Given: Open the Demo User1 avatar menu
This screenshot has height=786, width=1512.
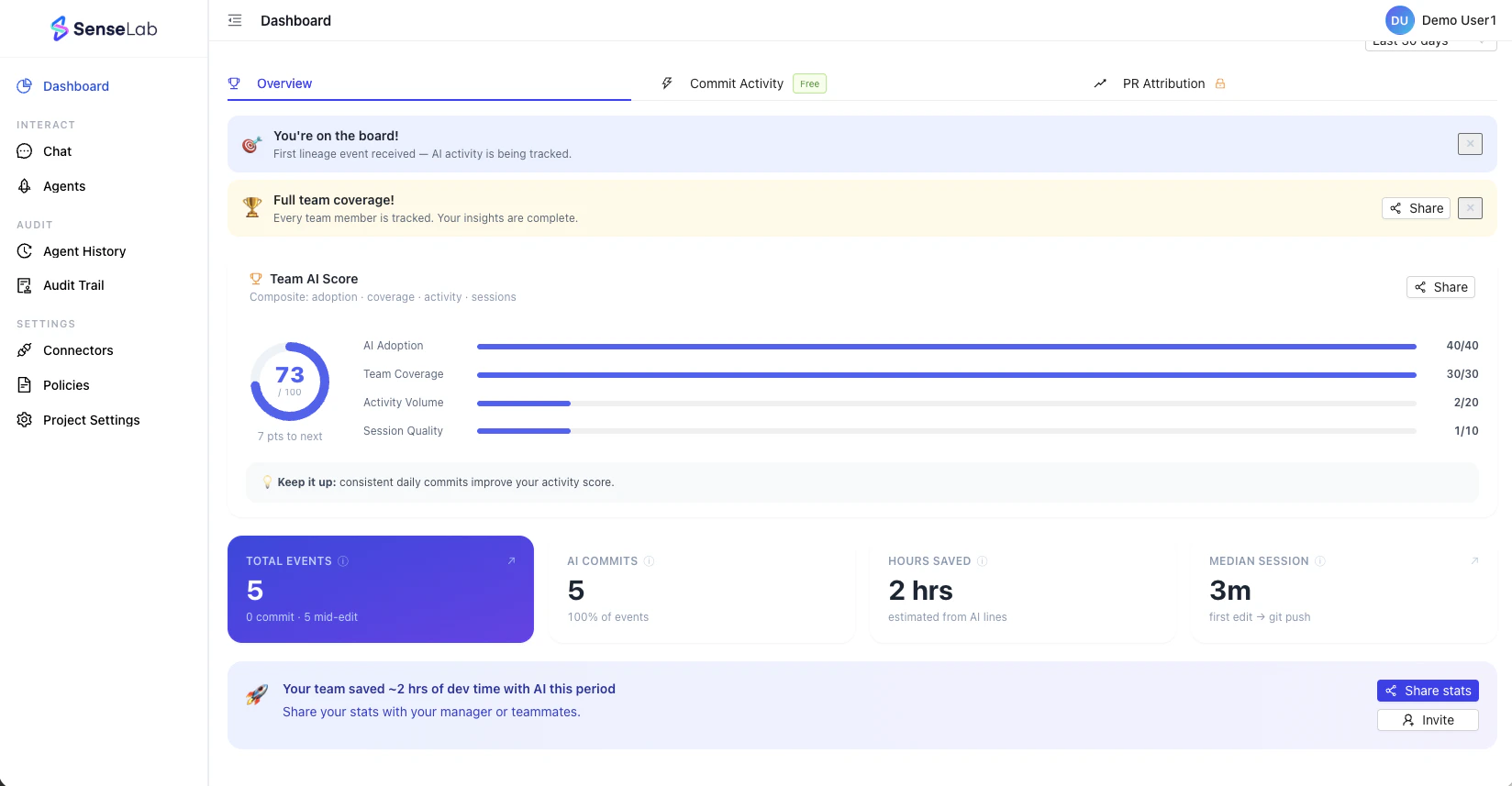Looking at the screenshot, I should tap(1399, 20).
